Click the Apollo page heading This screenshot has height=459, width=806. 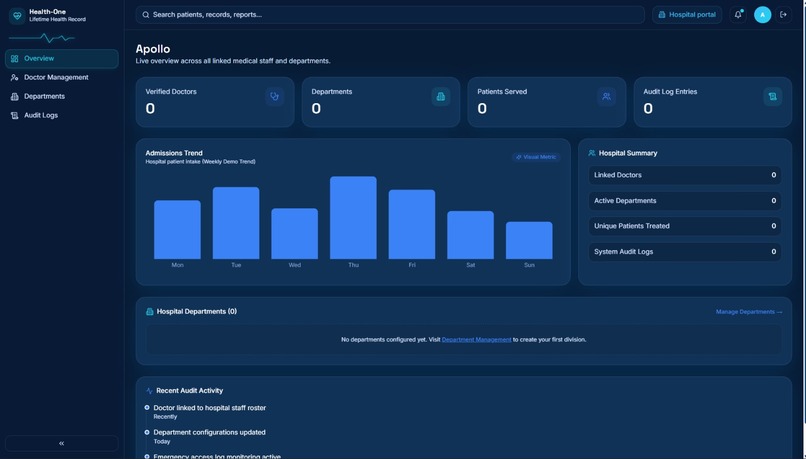point(153,49)
